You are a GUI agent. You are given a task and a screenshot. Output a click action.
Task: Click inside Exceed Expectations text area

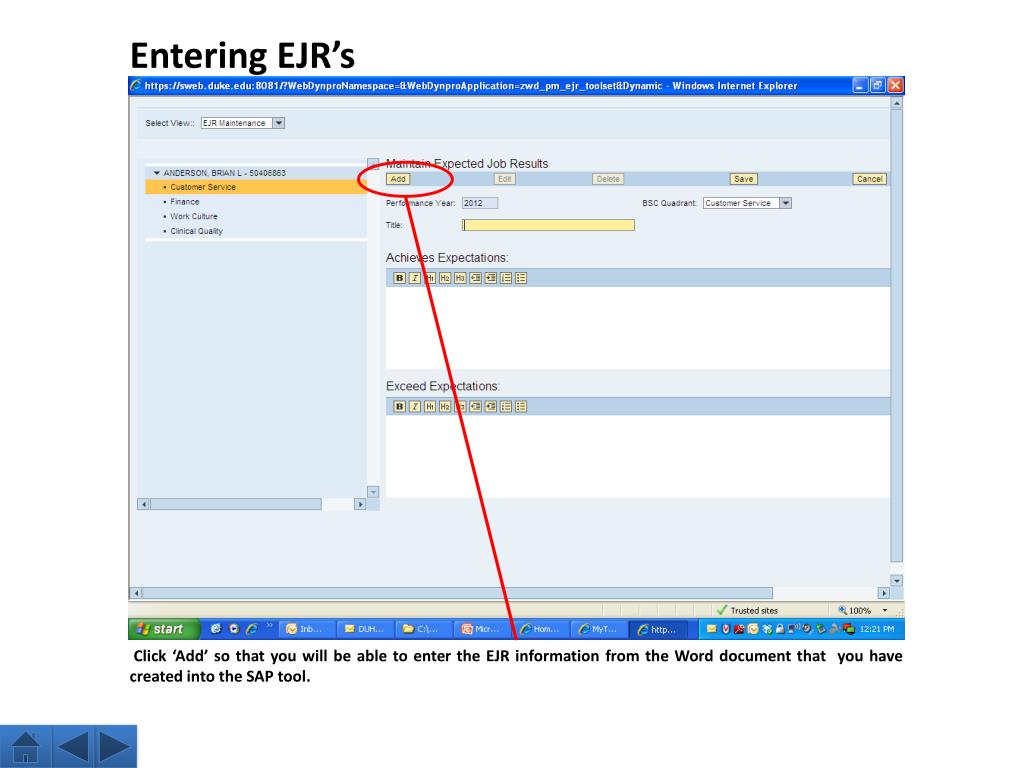coord(637,456)
